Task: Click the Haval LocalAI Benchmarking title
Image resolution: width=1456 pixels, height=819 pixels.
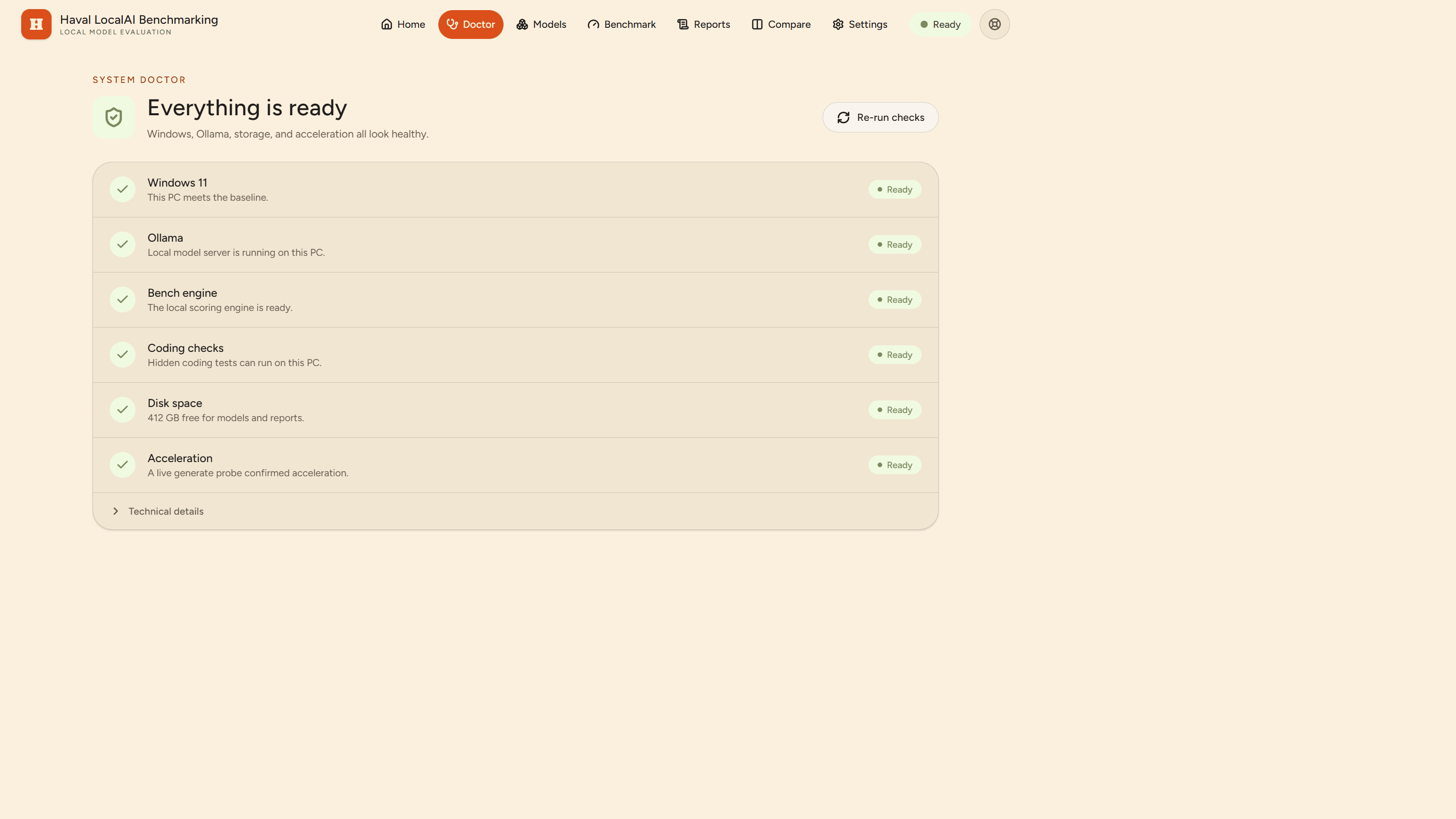Action: click(x=139, y=19)
